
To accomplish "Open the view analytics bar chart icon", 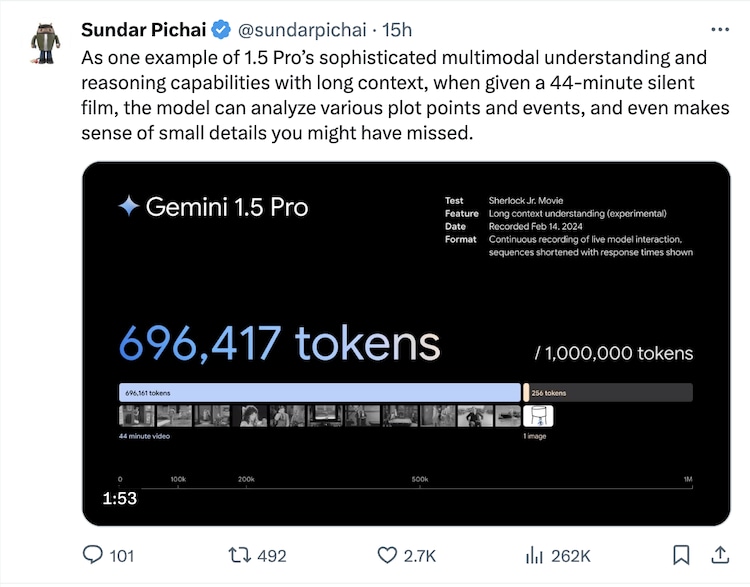I will point(535,555).
